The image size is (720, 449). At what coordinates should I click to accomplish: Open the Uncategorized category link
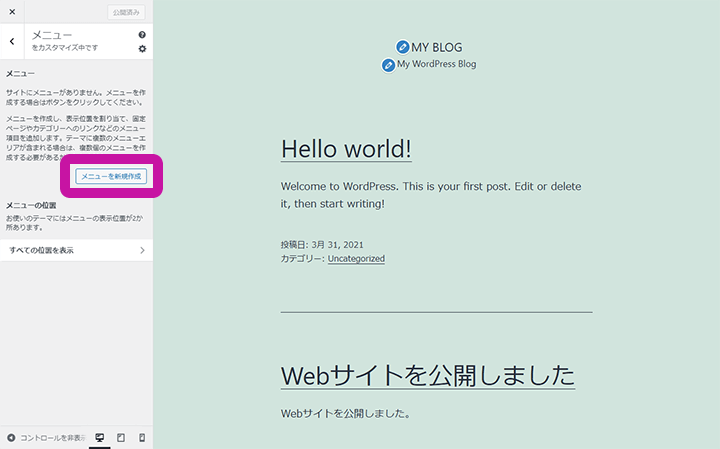pyautogui.click(x=356, y=258)
